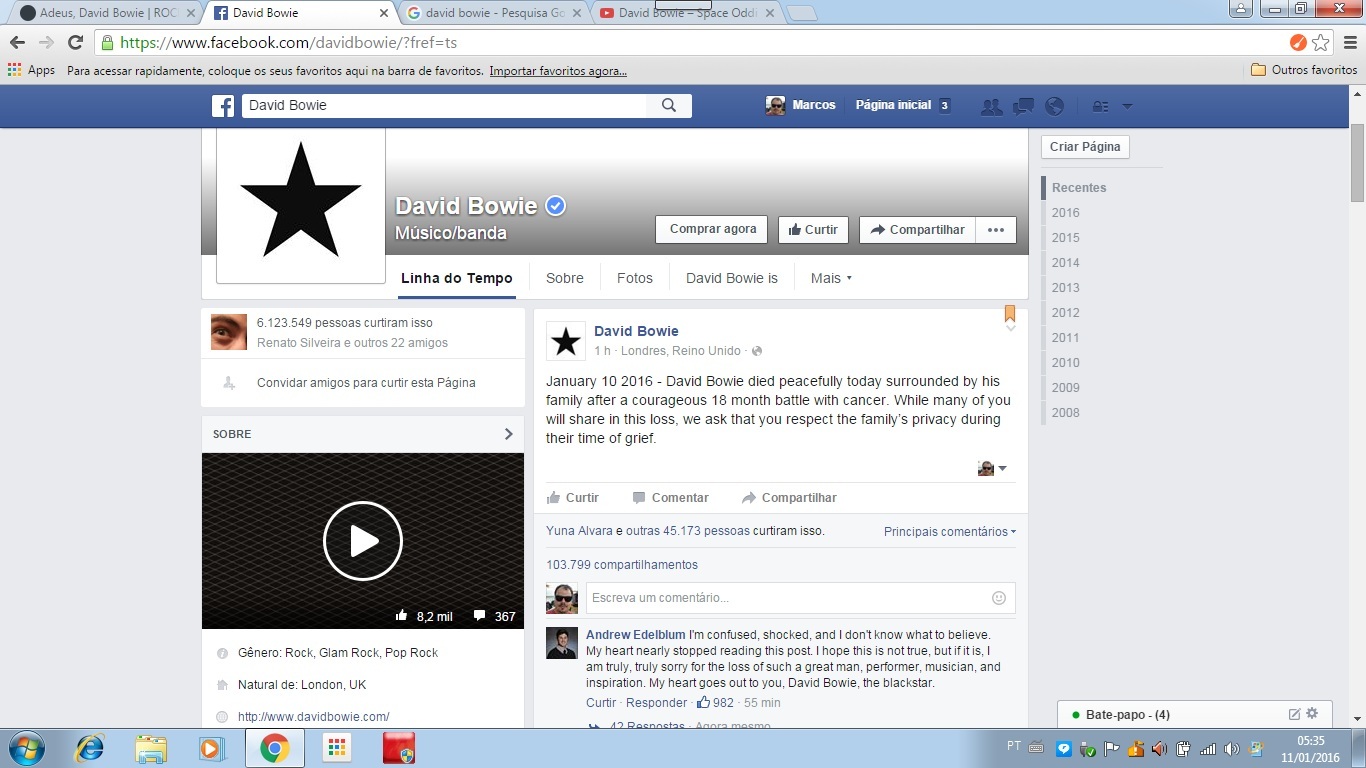Image resolution: width=1366 pixels, height=768 pixels.
Task: Click Convidar amigos para curtir esta Página
Action: (366, 383)
